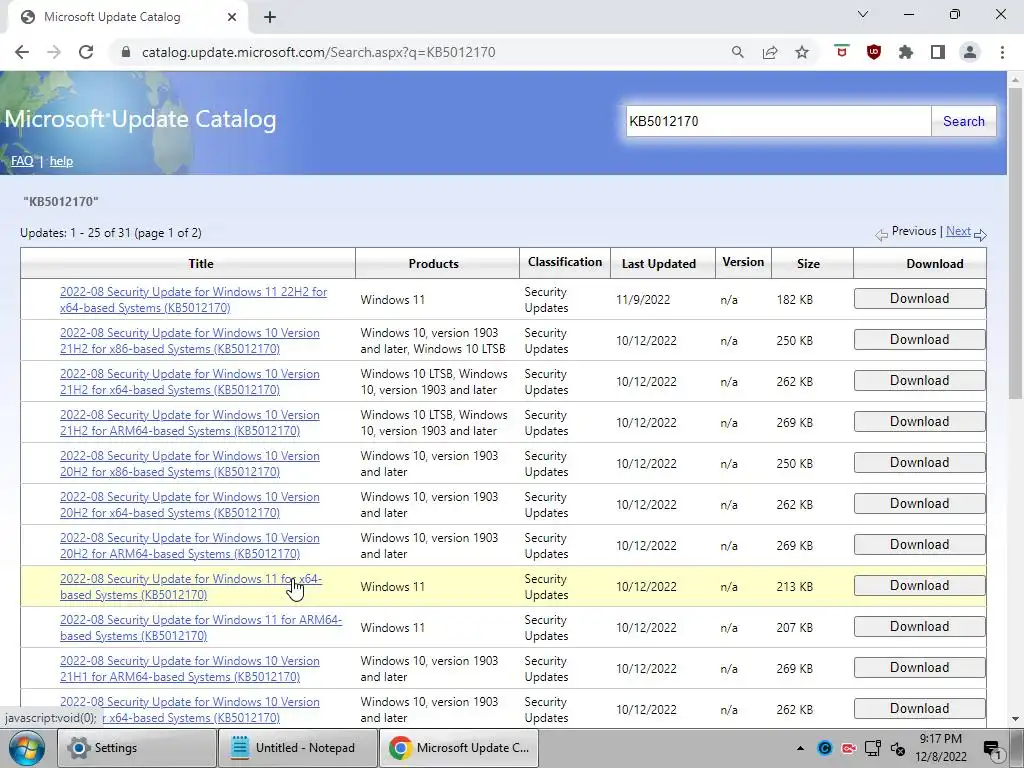Click the previous page arrow icon
1024x768 pixels.
882,234
